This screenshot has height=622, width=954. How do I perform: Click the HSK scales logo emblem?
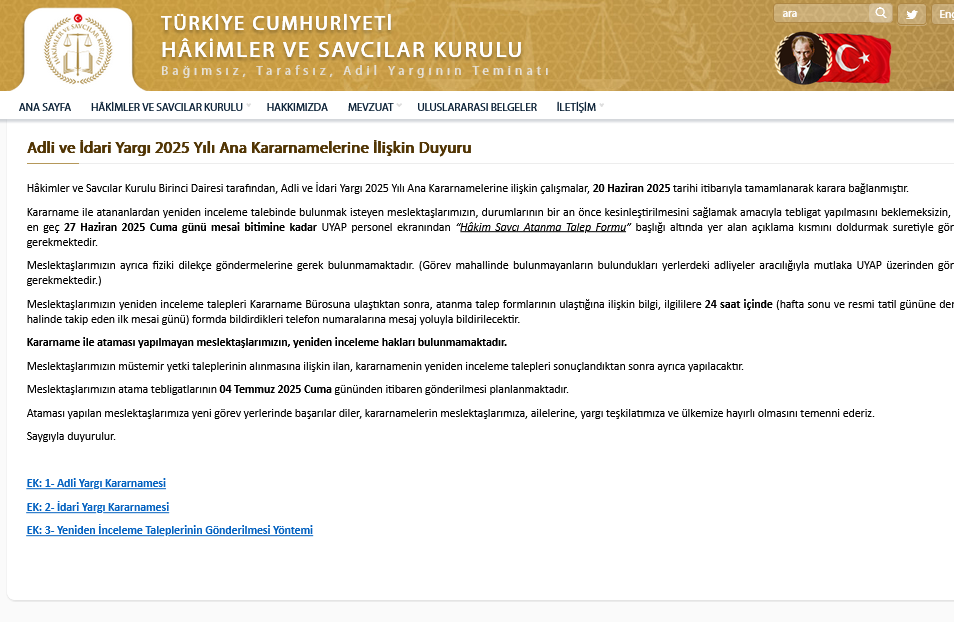click(x=78, y=49)
